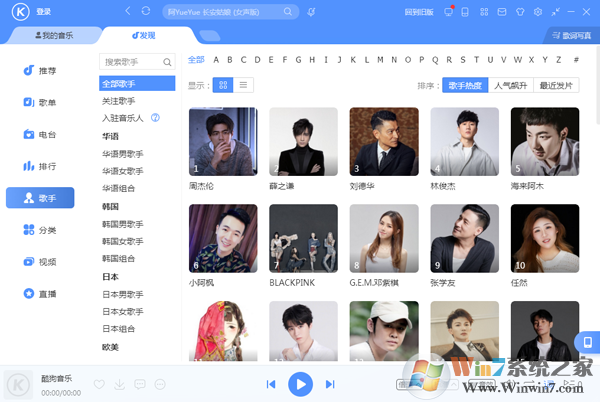The height and width of the screenshot is (402, 600).
Task: Open the screen cast monitor icon
Action: pos(448,12)
